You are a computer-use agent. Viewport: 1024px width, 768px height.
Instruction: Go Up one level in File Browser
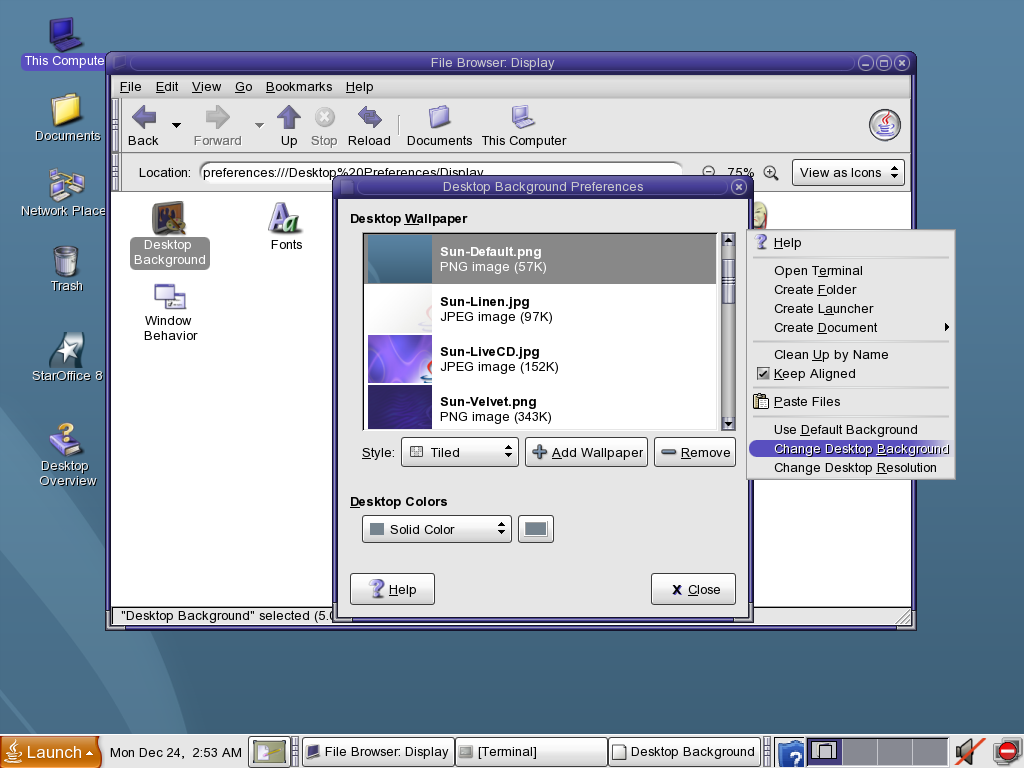tap(289, 125)
